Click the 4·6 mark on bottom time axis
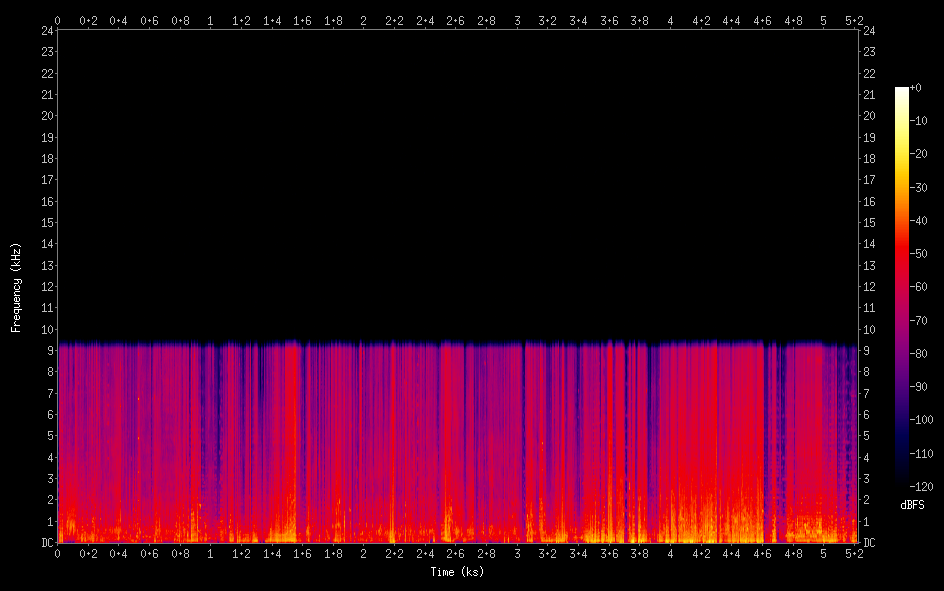The height and width of the screenshot is (591, 944). point(762,553)
